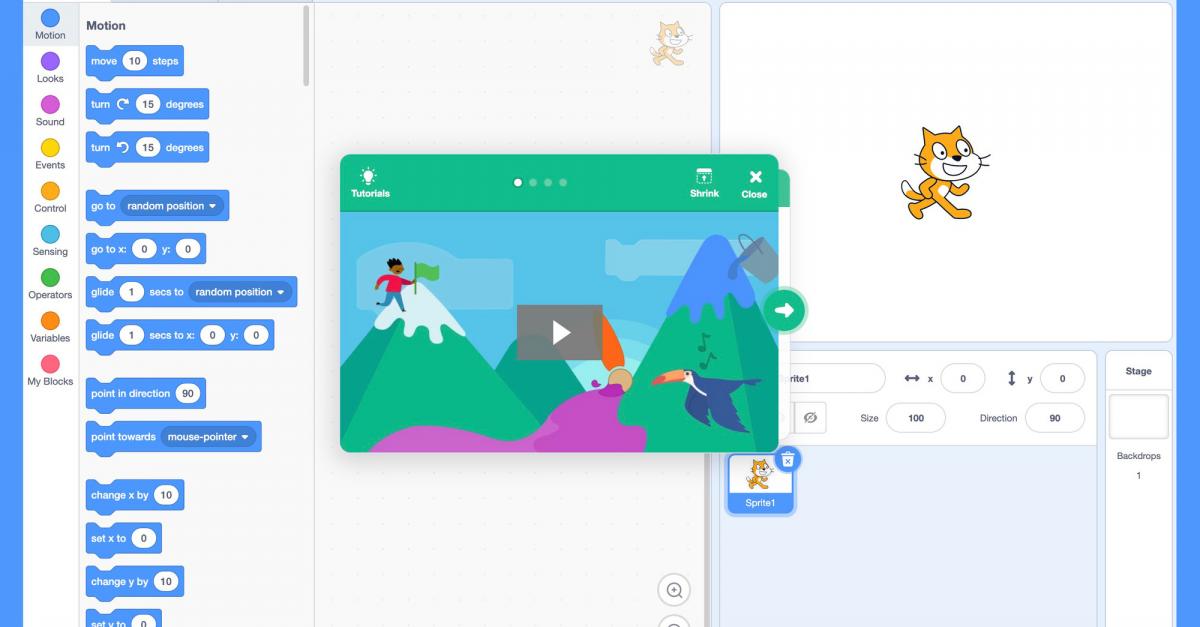The width and height of the screenshot is (1200, 627).
Task: Select the Stage backdrop thumbnail
Action: point(1138,416)
